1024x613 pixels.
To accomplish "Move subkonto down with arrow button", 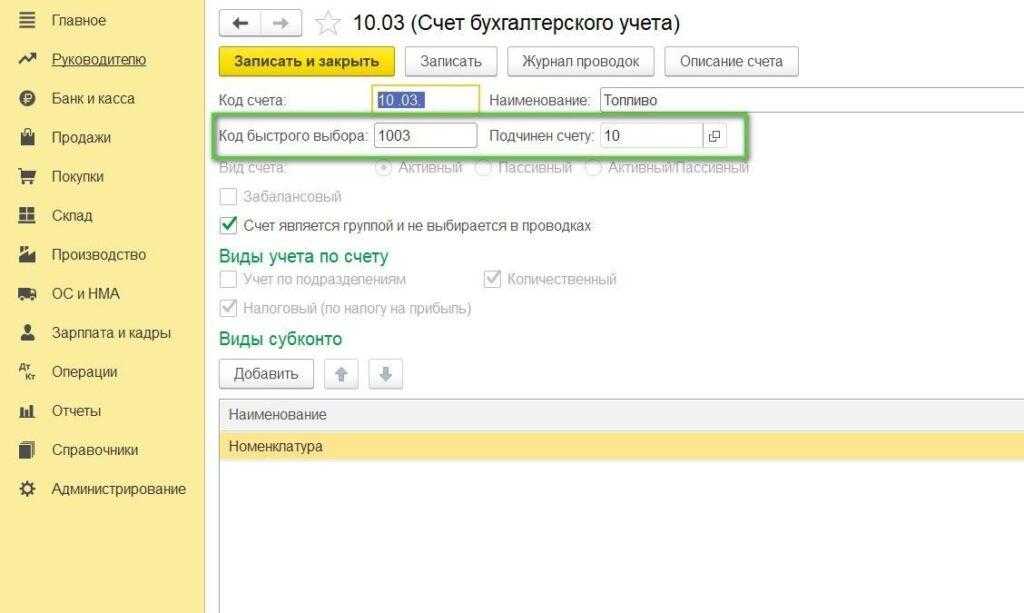I will [x=386, y=375].
